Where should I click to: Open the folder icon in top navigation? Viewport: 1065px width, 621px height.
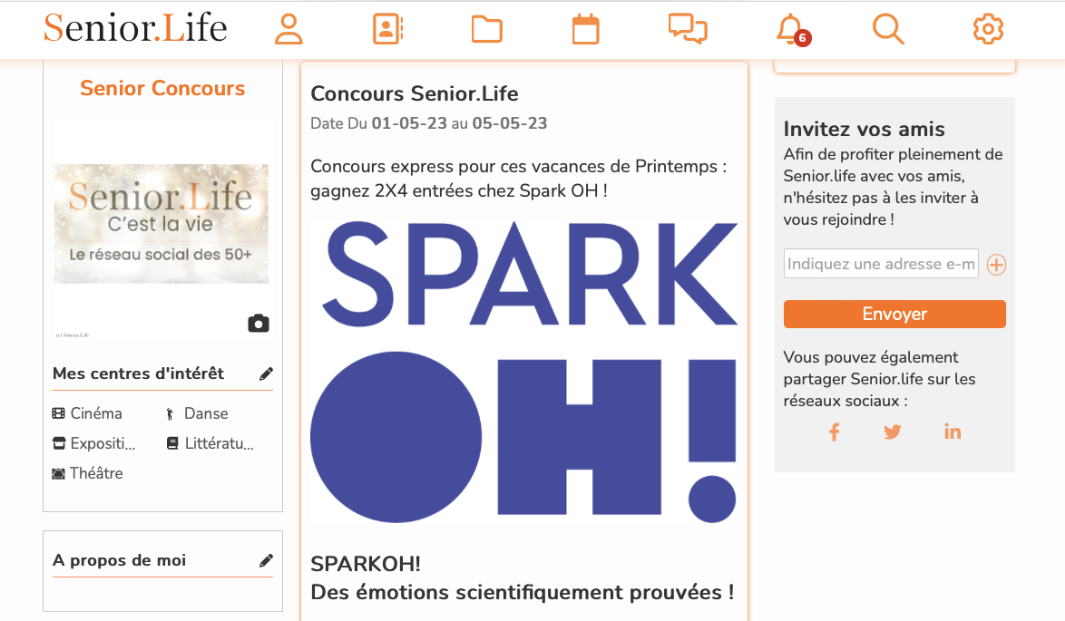pos(487,30)
